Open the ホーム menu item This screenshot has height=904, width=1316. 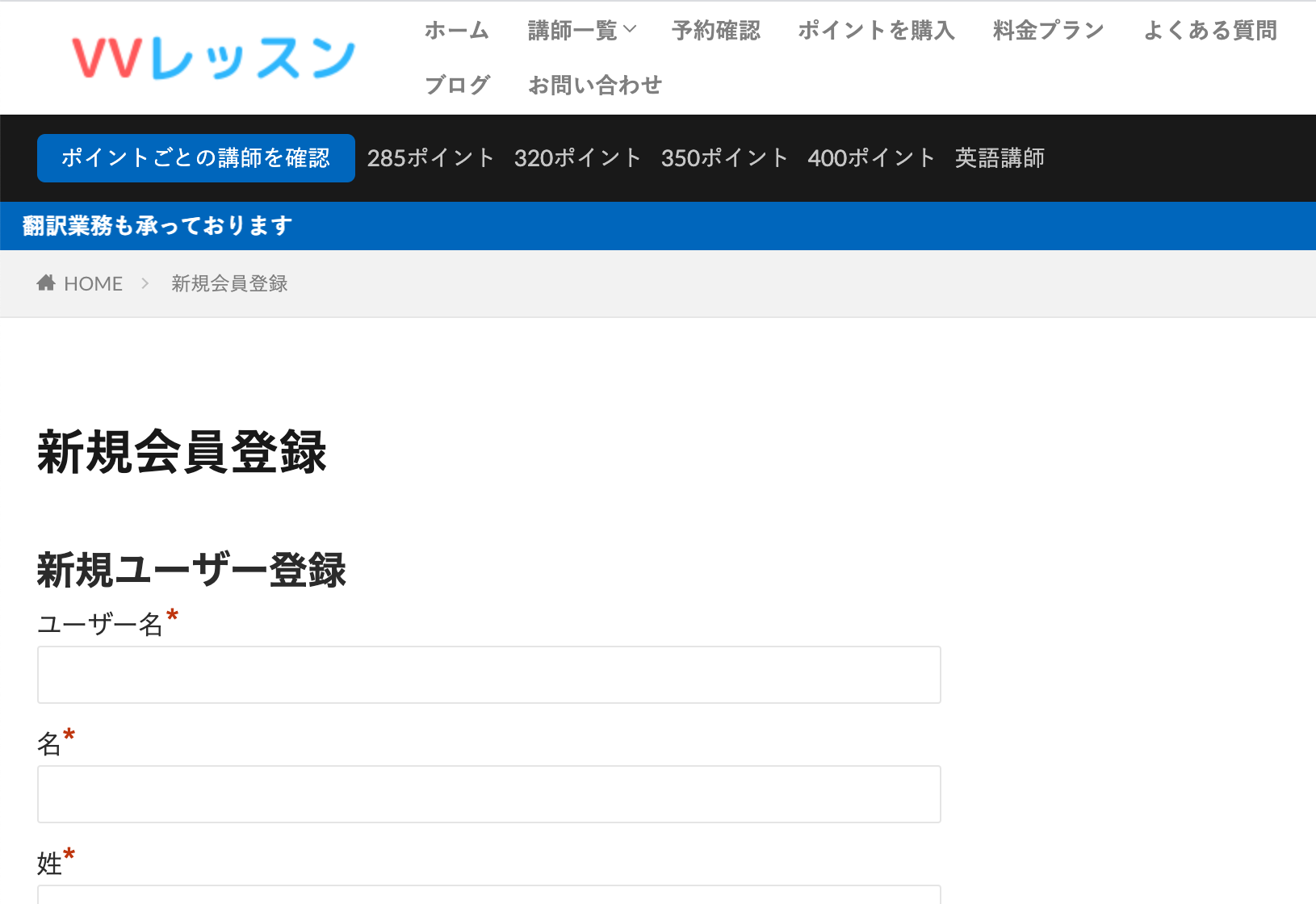click(457, 31)
